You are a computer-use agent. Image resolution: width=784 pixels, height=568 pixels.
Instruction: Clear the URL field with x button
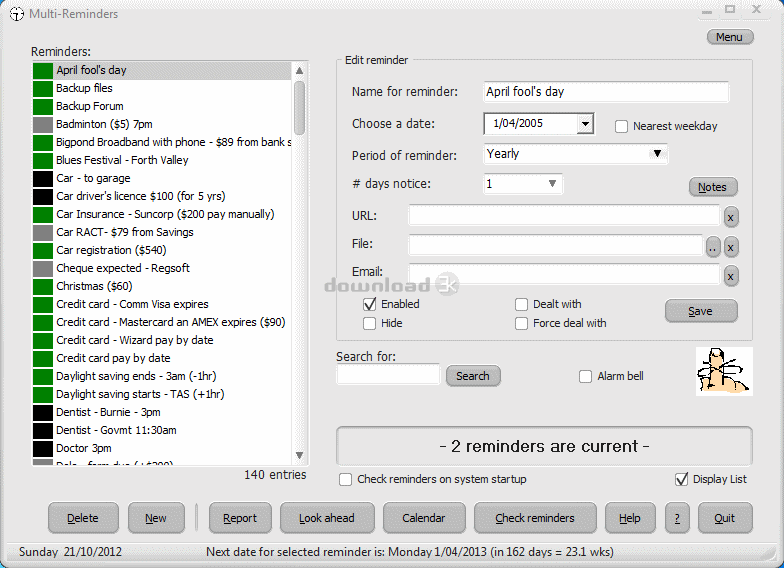pos(730,218)
